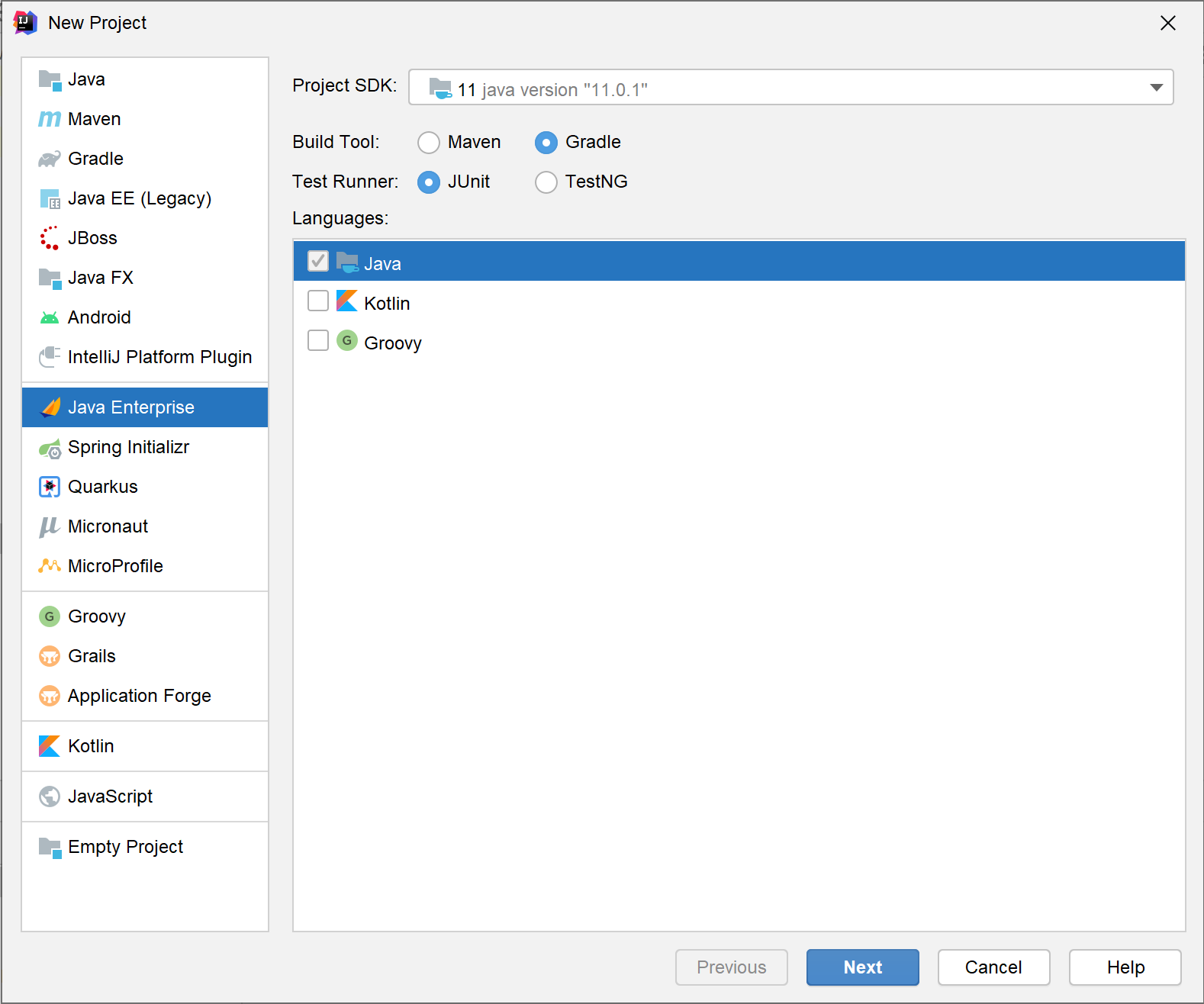
Task: Click the Application Forge icon
Action: pos(50,696)
